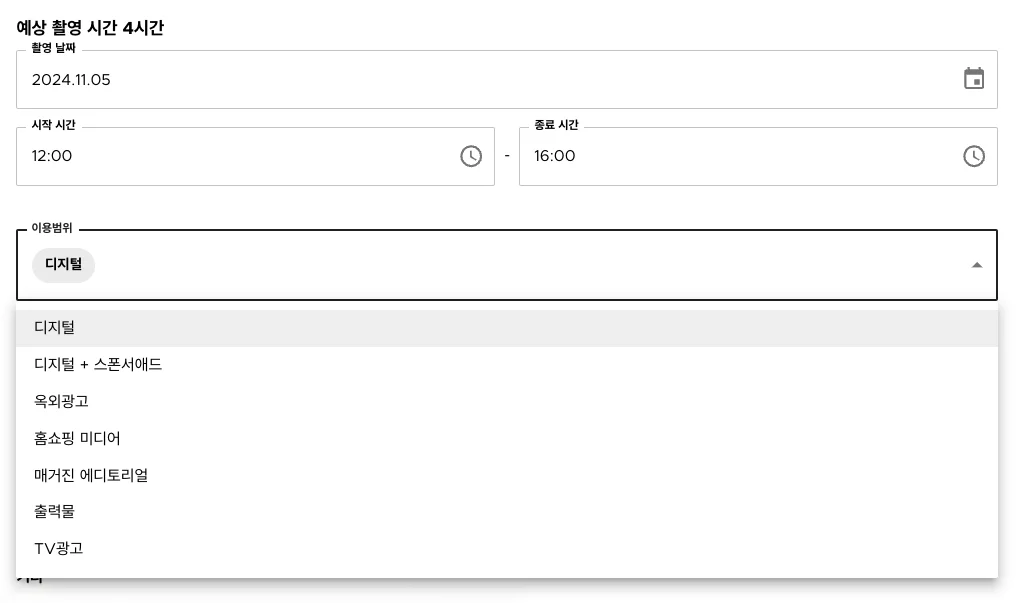Open the calendar picker for shooting date

pos(973,79)
